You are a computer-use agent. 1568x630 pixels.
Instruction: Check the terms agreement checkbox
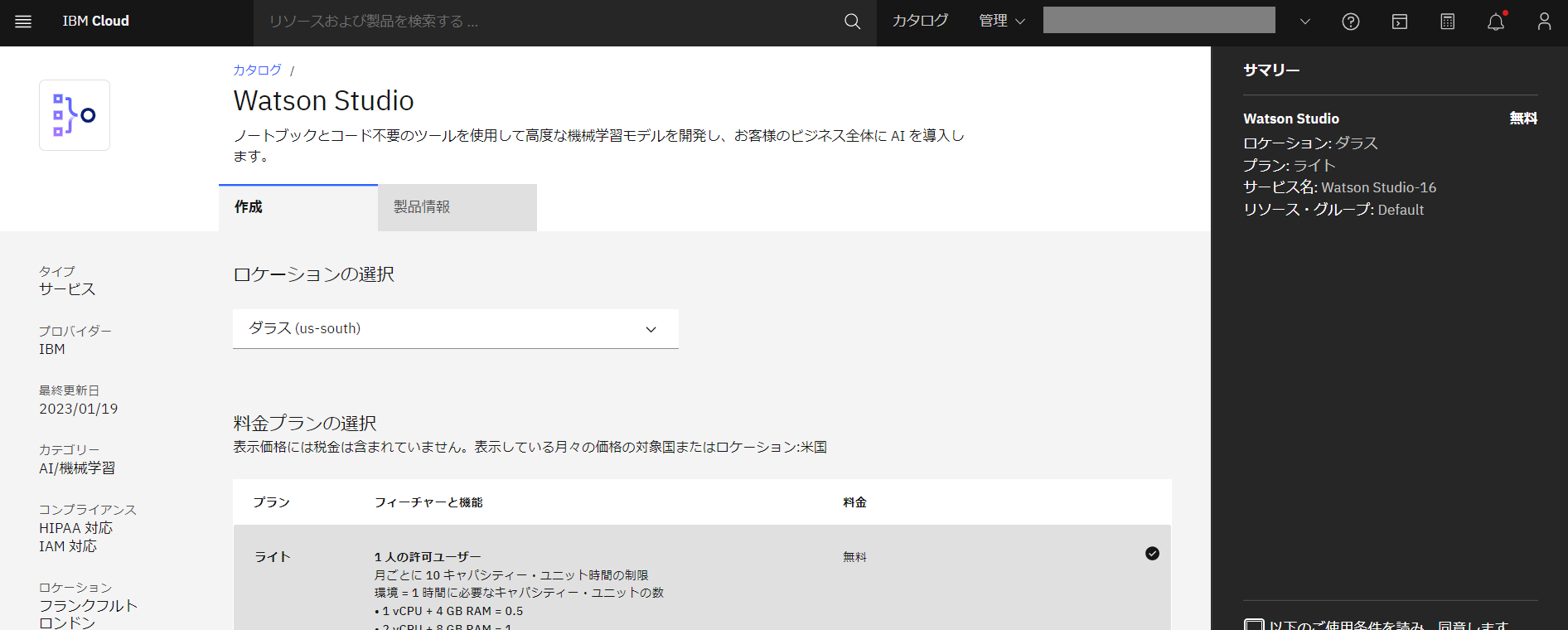(x=1254, y=625)
